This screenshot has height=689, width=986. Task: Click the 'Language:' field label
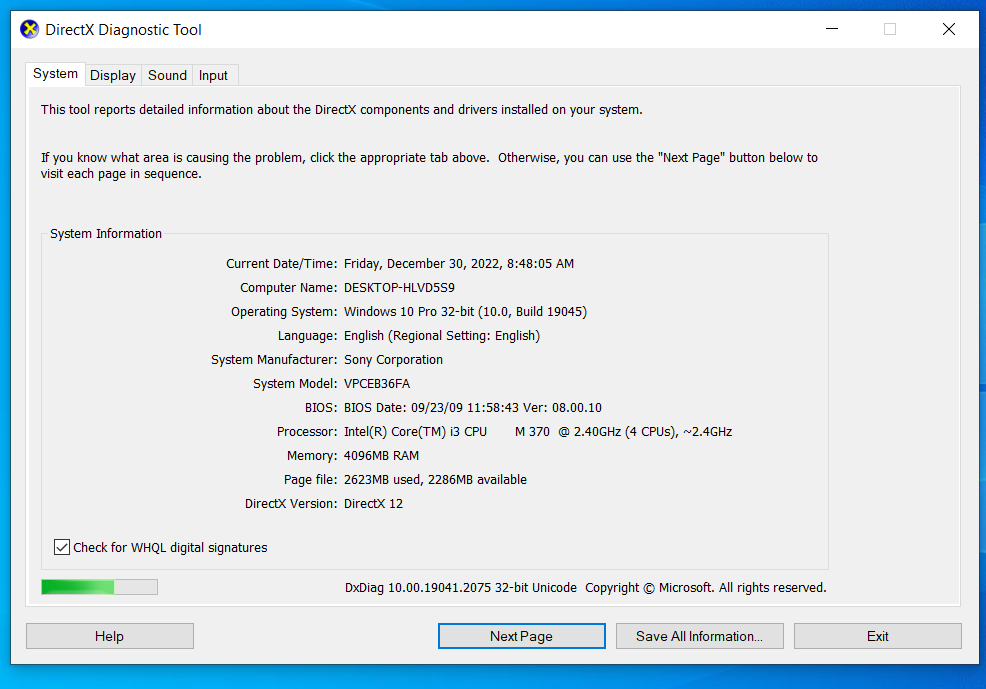tap(308, 336)
